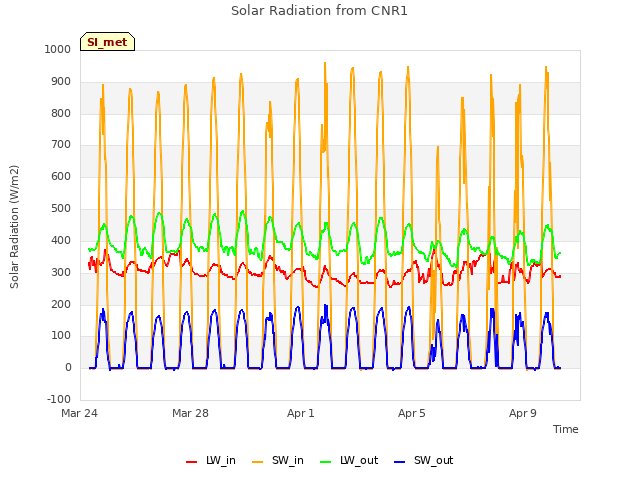Click the Apr 5 x-axis tick label

tap(412, 413)
